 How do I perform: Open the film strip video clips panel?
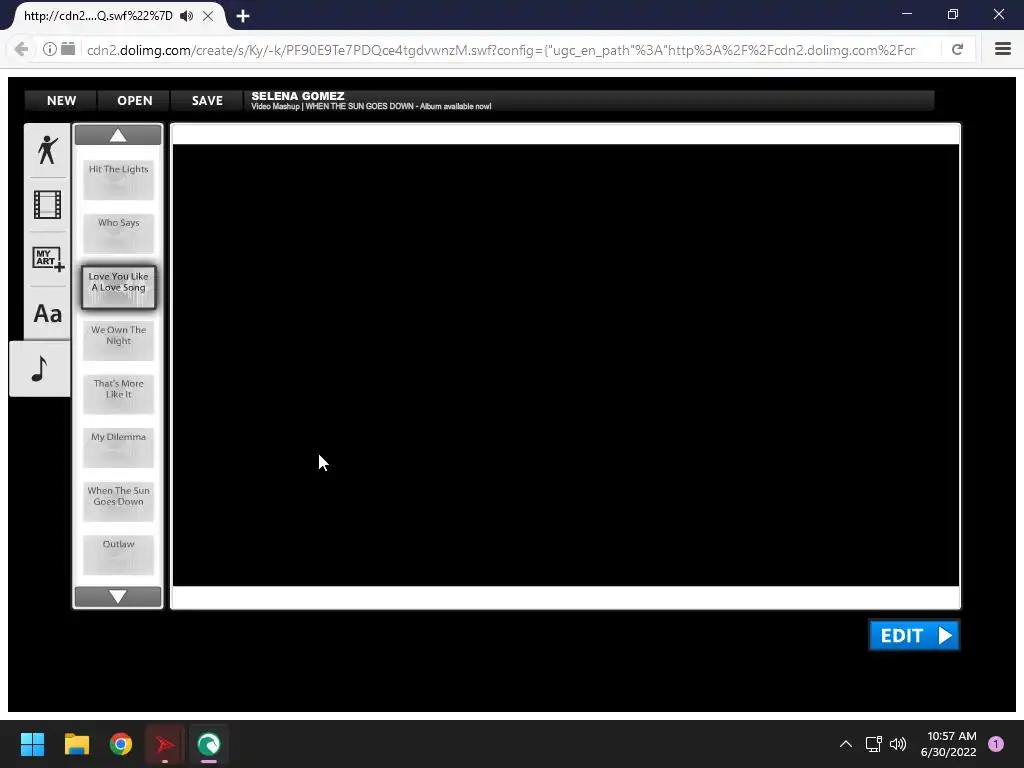click(x=47, y=204)
